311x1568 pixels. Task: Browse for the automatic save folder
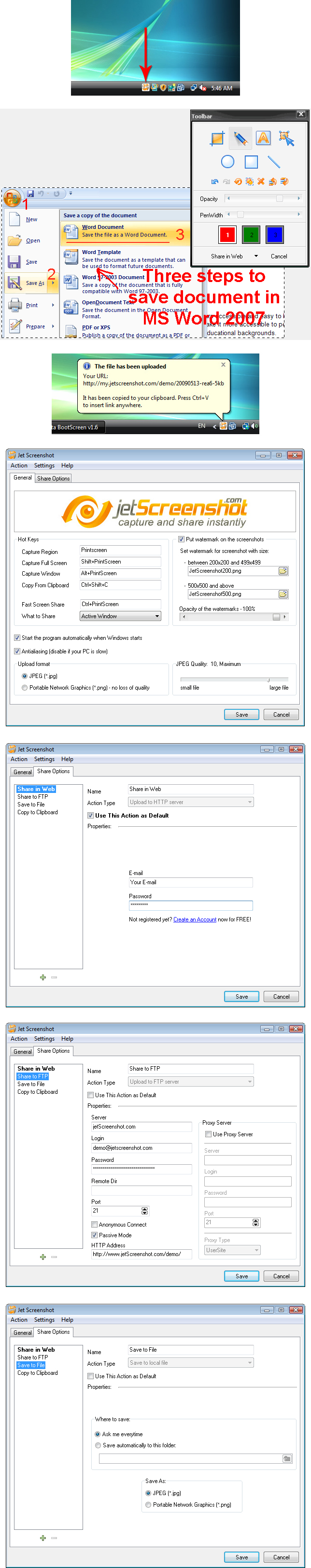point(287,1458)
